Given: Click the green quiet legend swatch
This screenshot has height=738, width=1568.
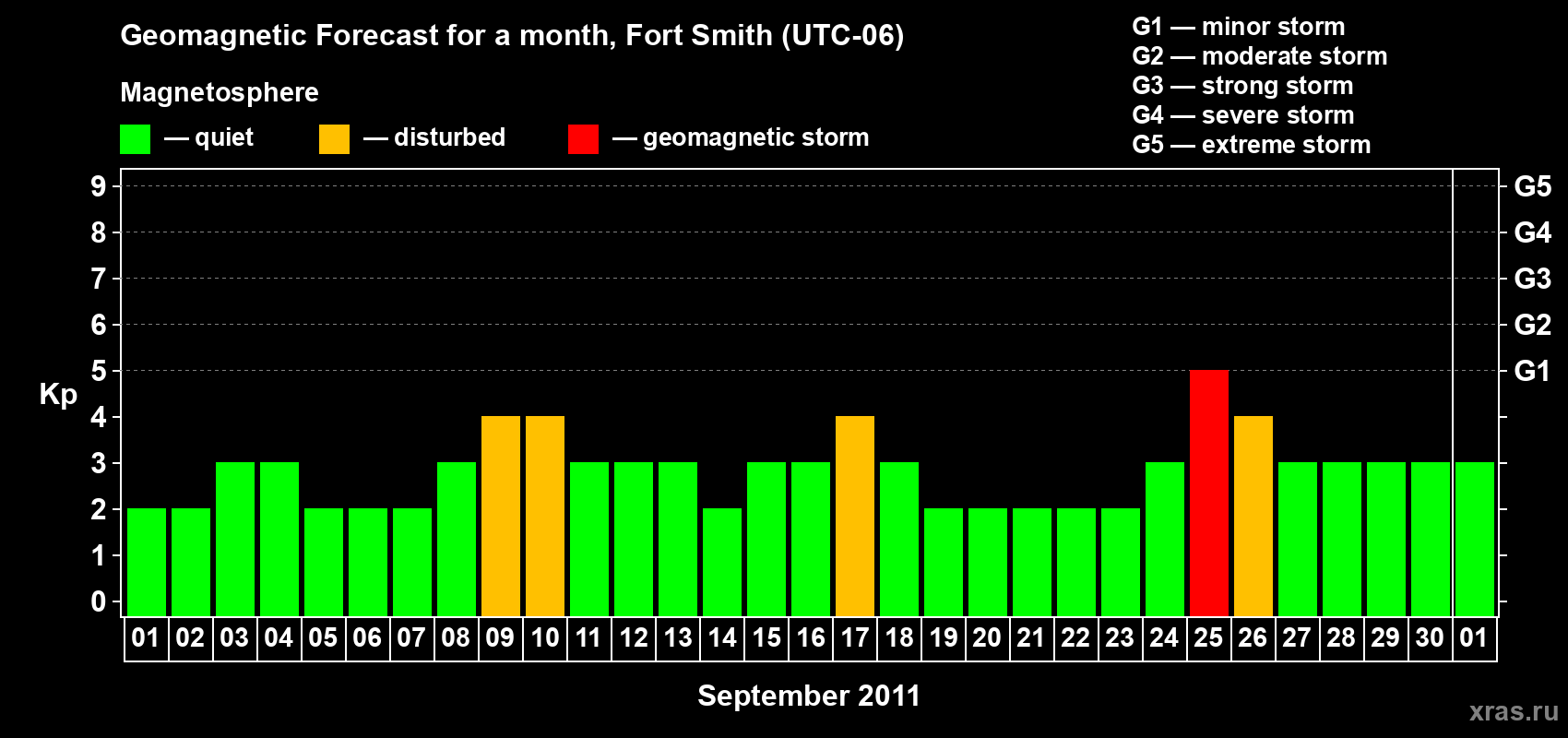Looking at the screenshot, I should [135, 139].
